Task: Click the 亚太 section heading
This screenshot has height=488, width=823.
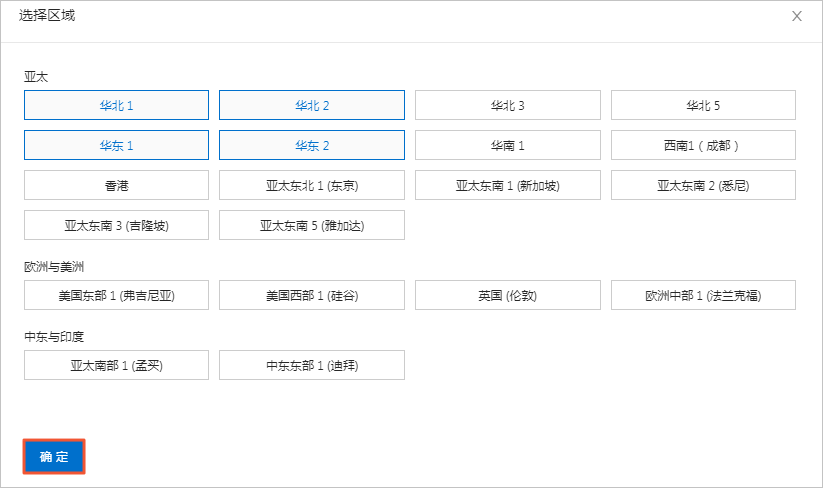Action: pos(36,77)
